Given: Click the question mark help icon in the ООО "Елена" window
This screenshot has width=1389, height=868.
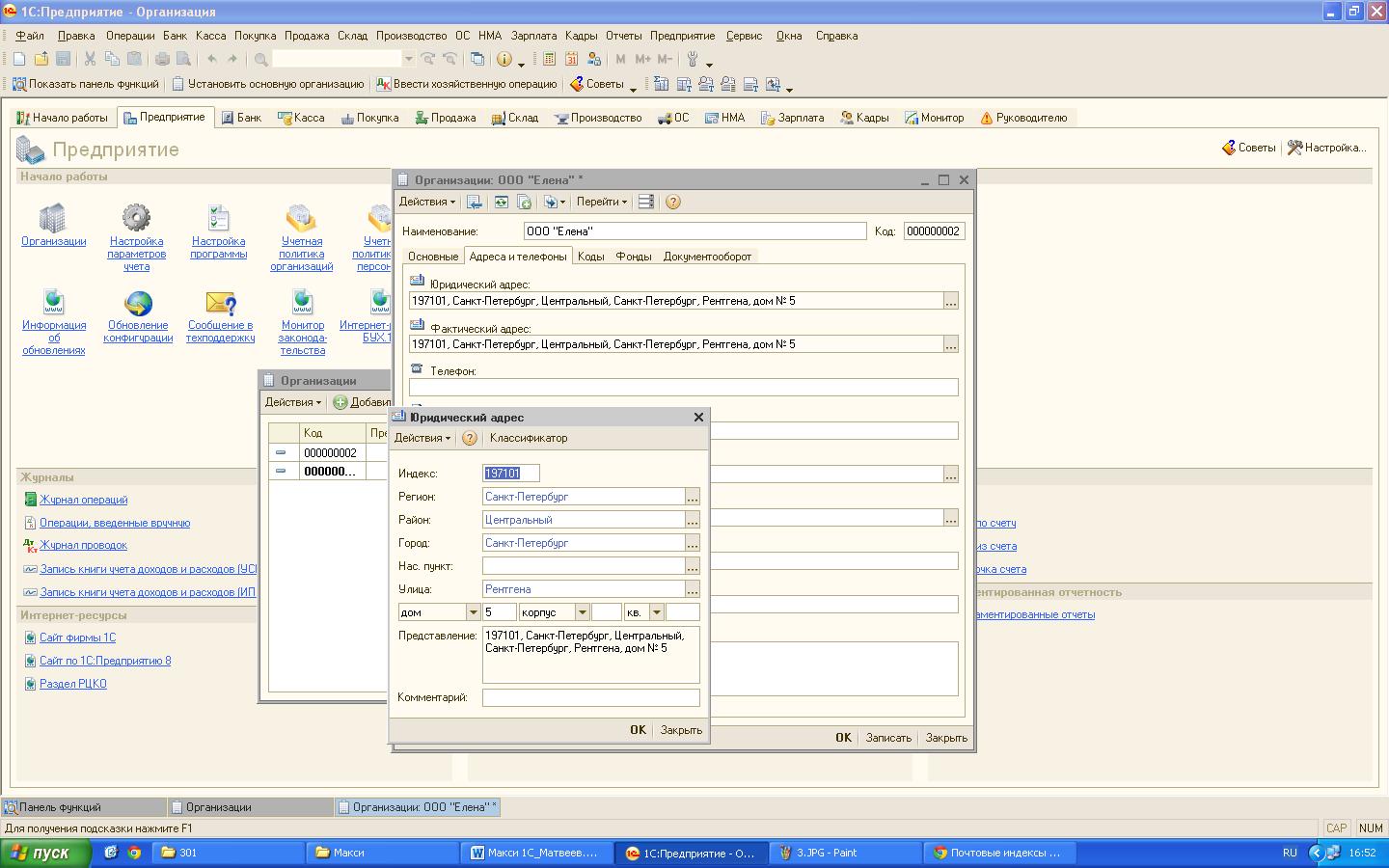Looking at the screenshot, I should 673,202.
